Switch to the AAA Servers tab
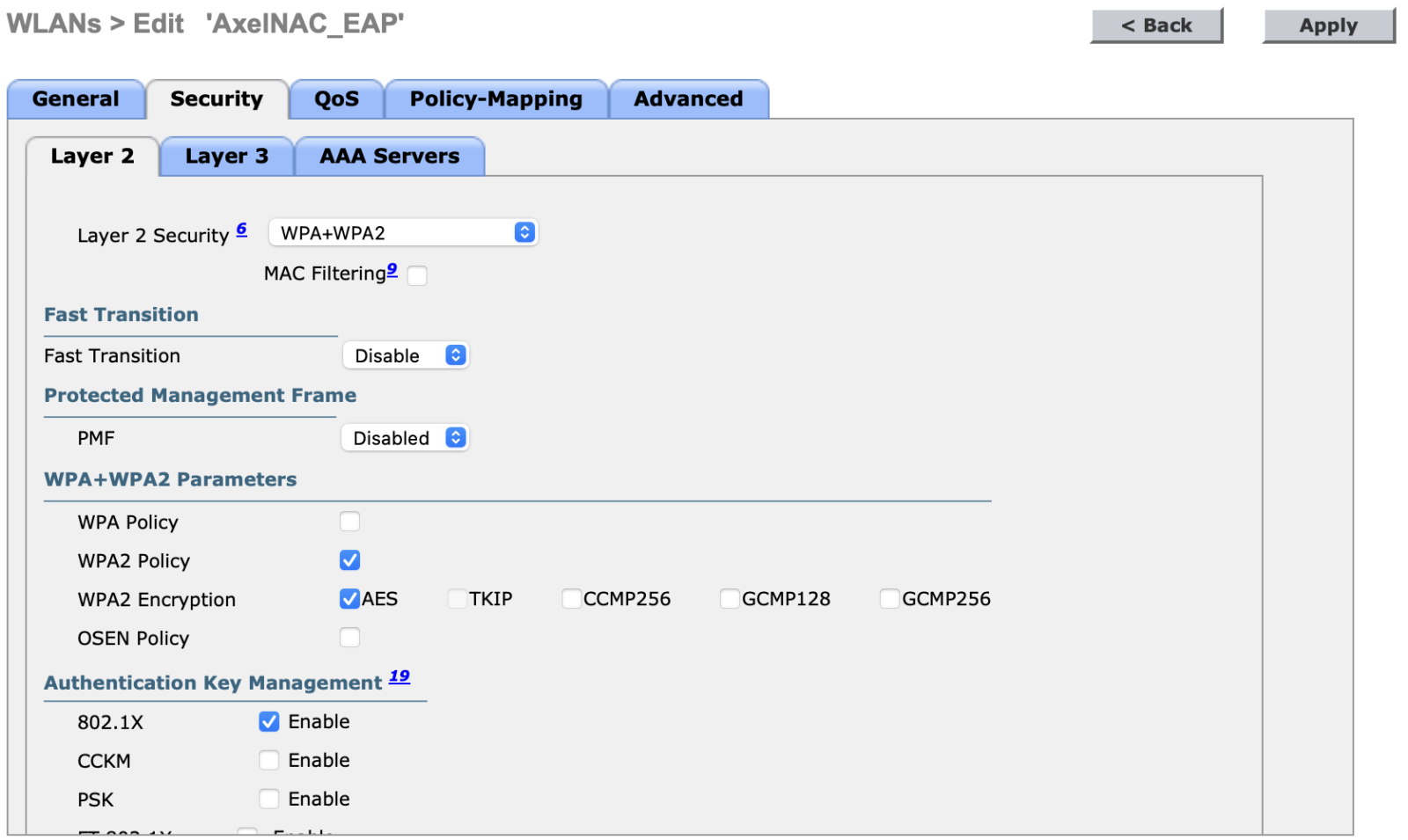 click(389, 157)
